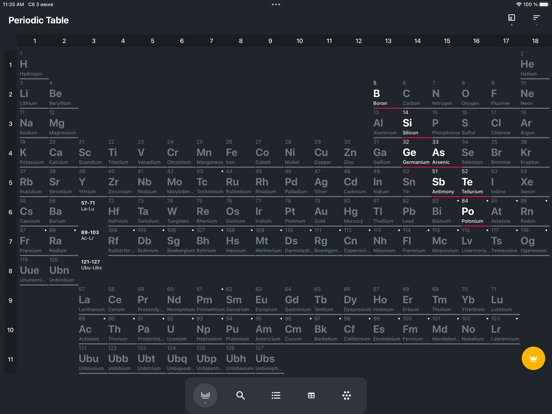Open the Carbon element cell
The width and height of the screenshot is (552, 414).
click(x=417, y=94)
